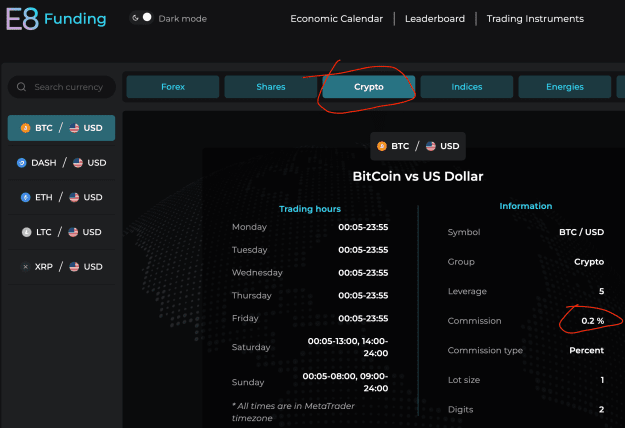
Task: Open the Economic Calendar page
Action: tap(336, 19)
